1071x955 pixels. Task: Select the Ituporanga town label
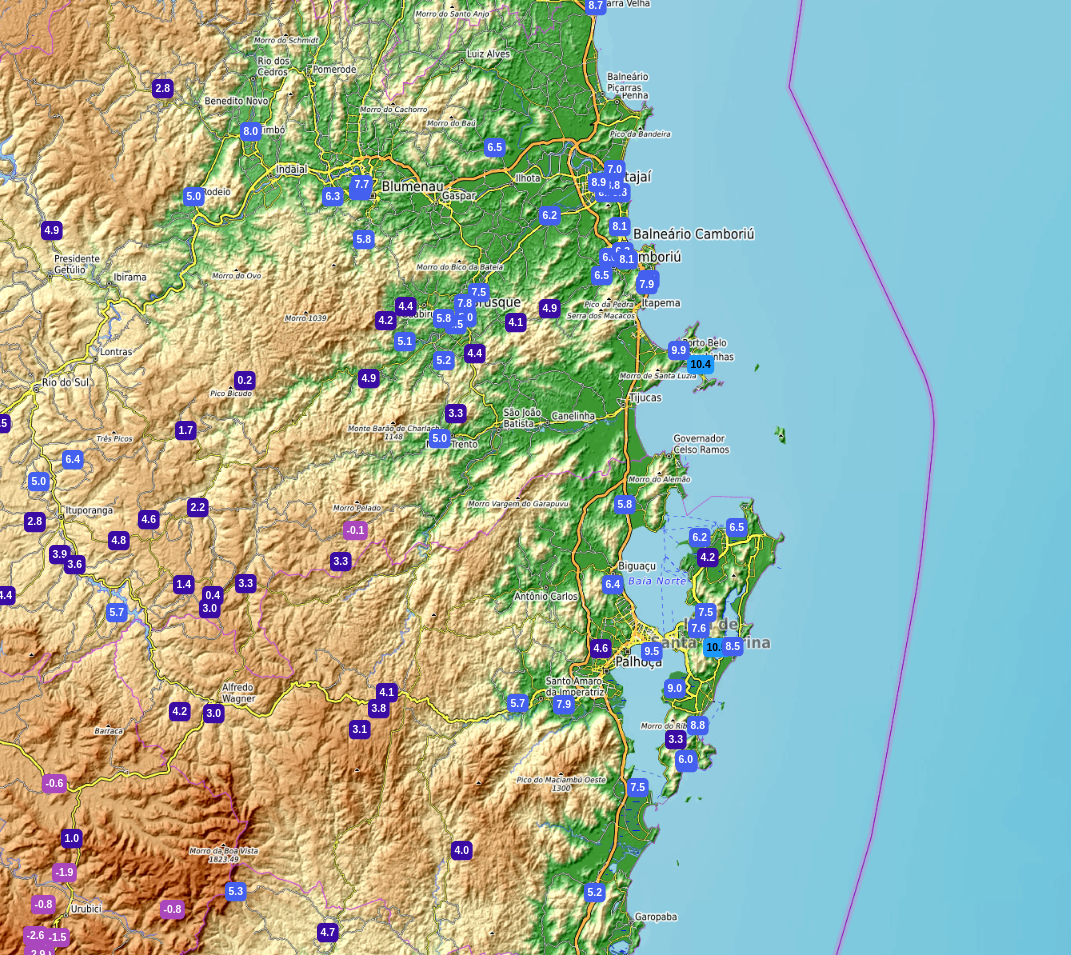click(x=89, y=510)
